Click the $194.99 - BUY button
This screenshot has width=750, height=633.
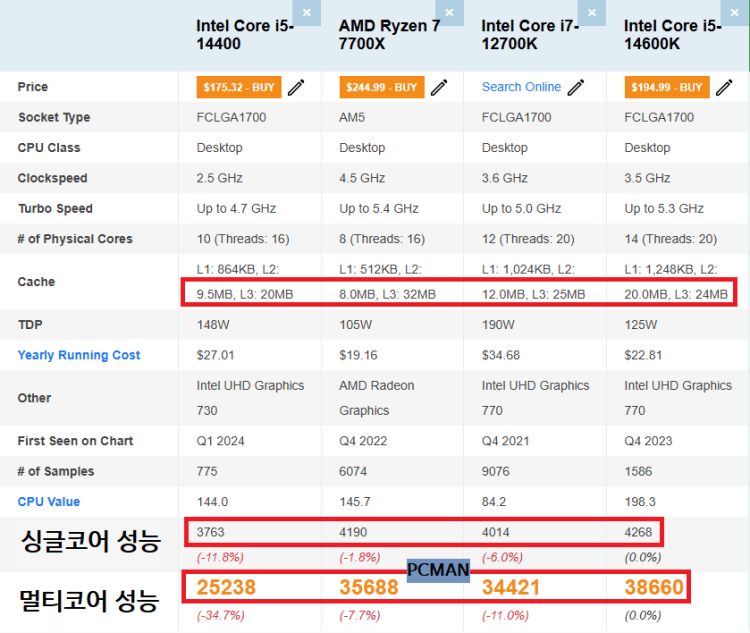pyautogui.click(x=667, y=87)
